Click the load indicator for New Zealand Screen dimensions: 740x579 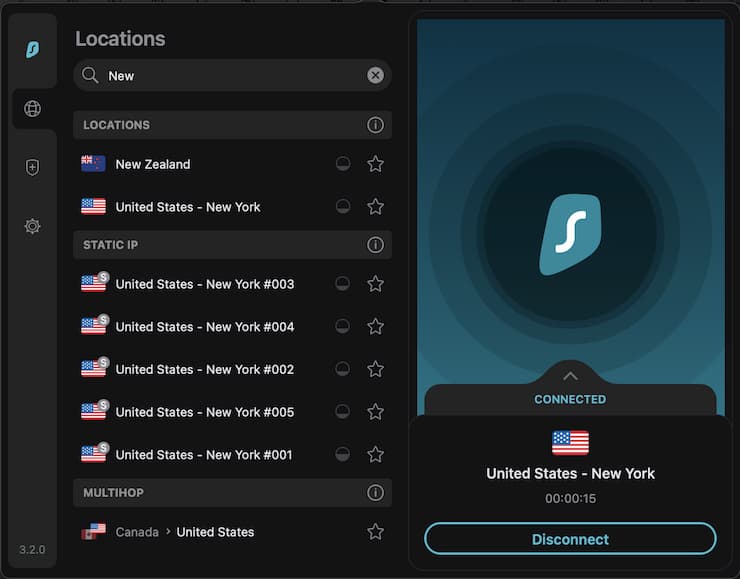(x=343, y=164)
